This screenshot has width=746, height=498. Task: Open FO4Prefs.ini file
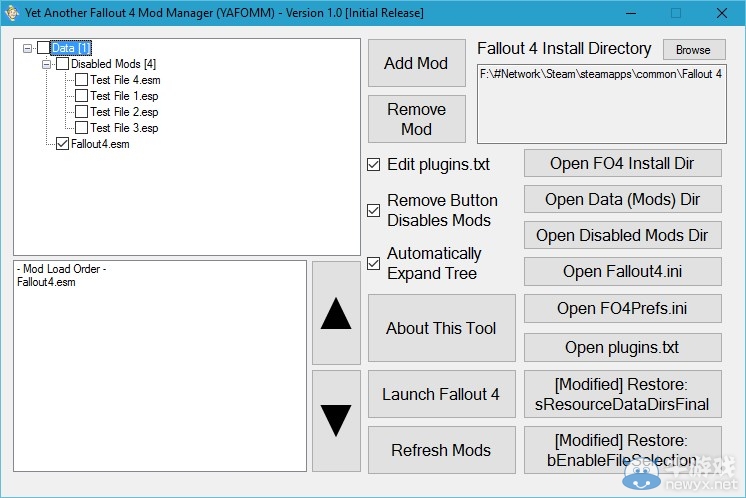(622, 308)
